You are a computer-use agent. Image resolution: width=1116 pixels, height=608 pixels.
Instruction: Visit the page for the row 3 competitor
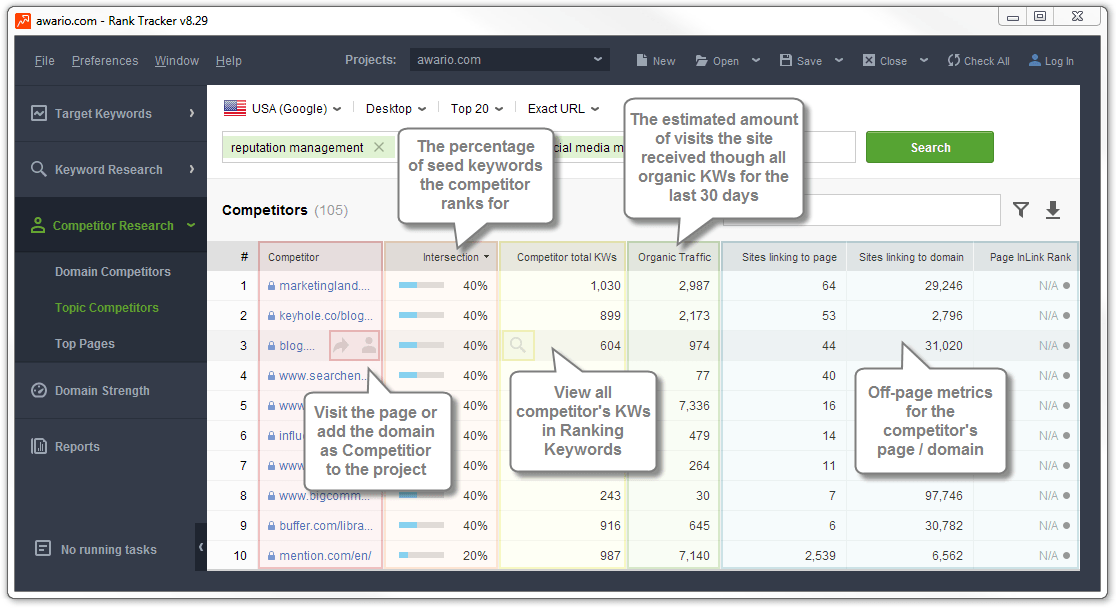(342, 345)
